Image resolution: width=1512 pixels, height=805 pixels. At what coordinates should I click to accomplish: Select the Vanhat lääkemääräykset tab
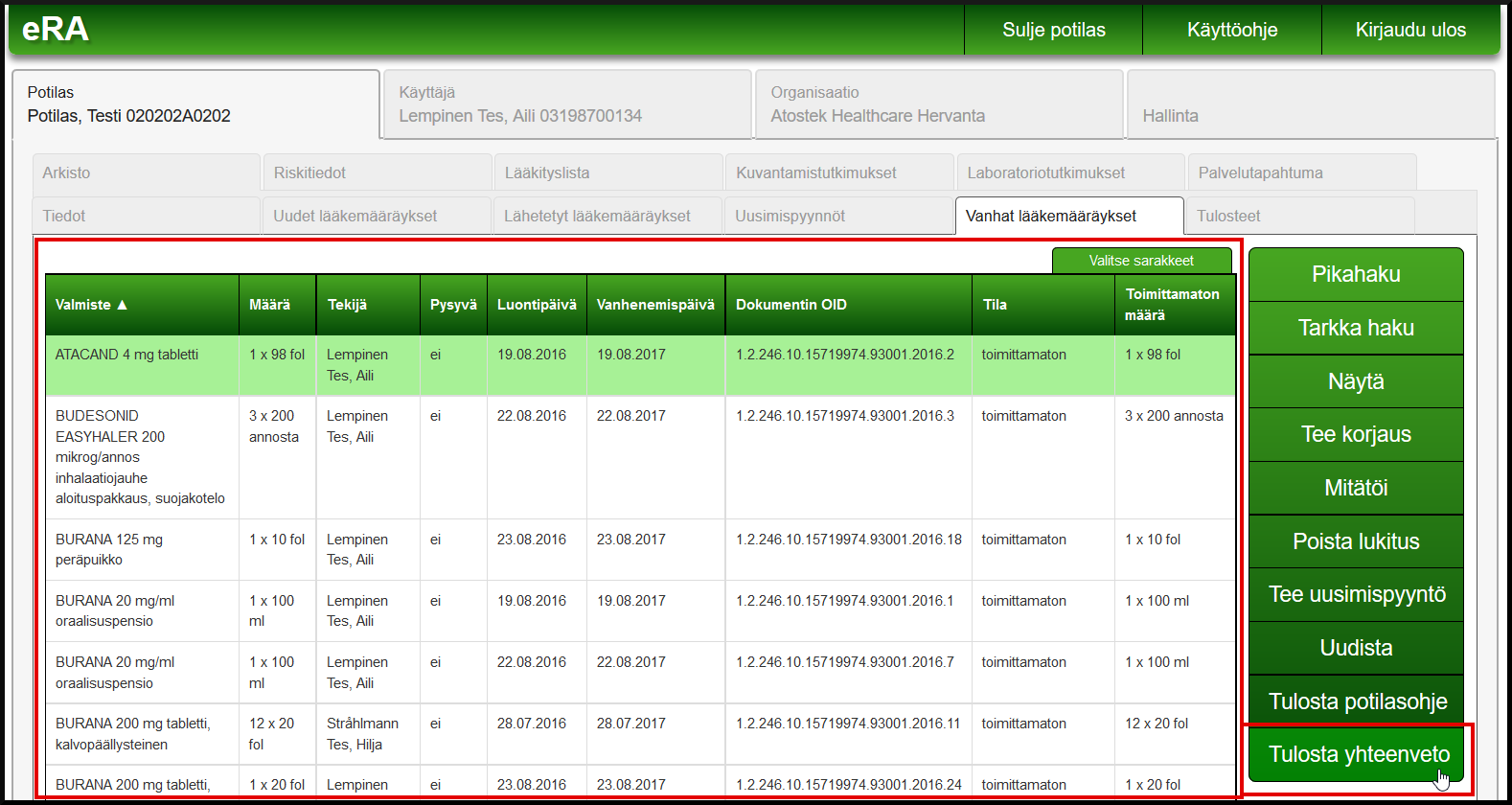click(1069, 216)
